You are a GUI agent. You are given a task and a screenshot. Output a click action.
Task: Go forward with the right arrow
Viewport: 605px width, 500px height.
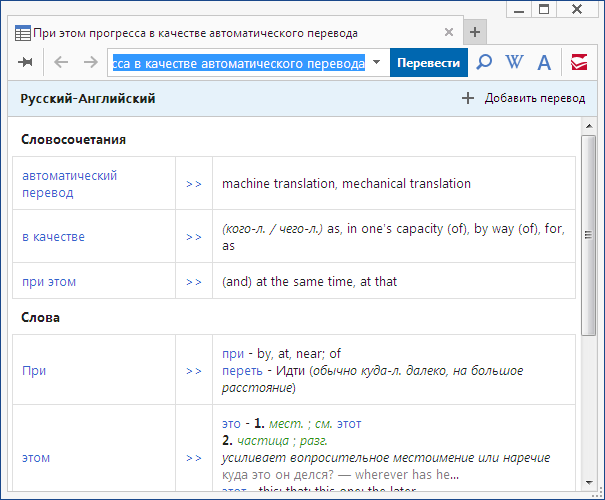point(90,63)
